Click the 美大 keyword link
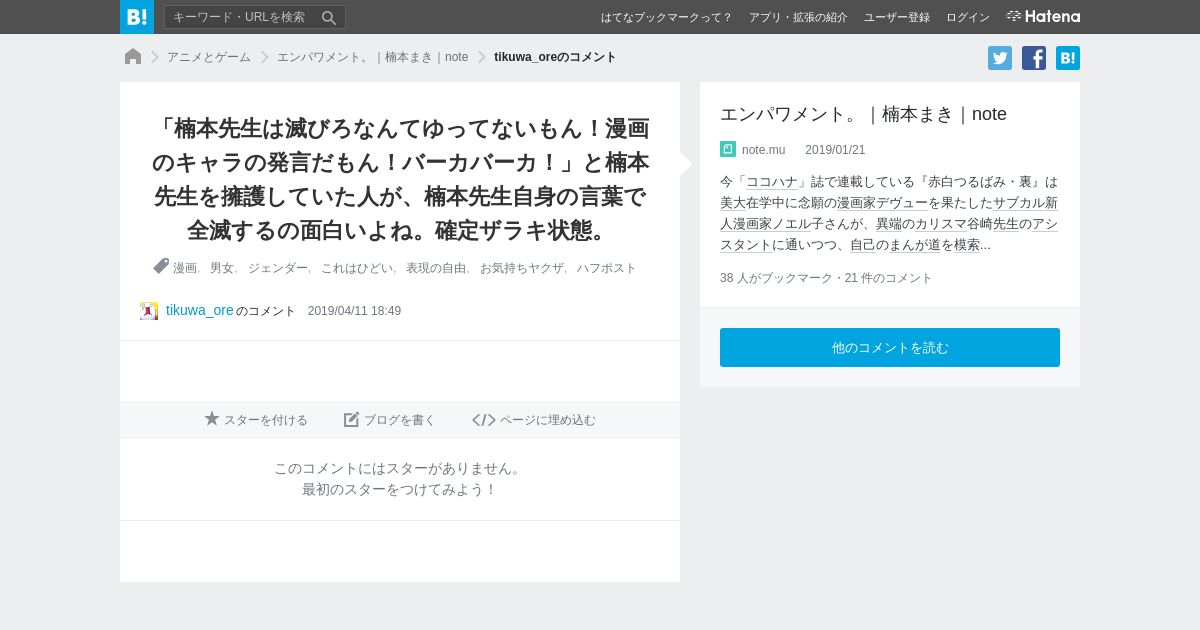Image resolution: width=1200 pixels, height=630 pixels. click(733, 203)
